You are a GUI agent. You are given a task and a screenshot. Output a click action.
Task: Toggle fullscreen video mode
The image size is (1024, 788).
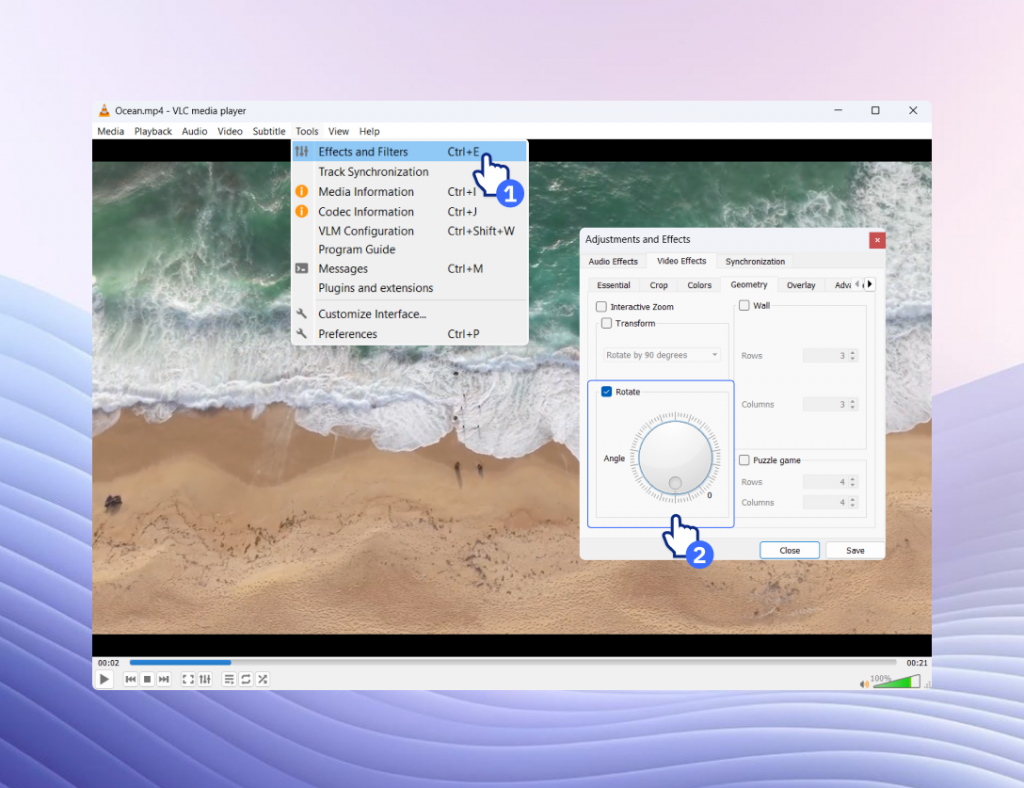pos(188,680)
